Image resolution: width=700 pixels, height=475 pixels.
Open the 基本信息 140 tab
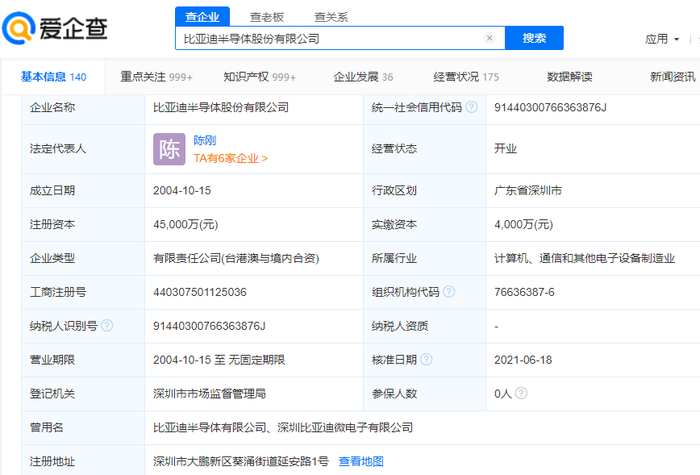click(x=53, y=77)
